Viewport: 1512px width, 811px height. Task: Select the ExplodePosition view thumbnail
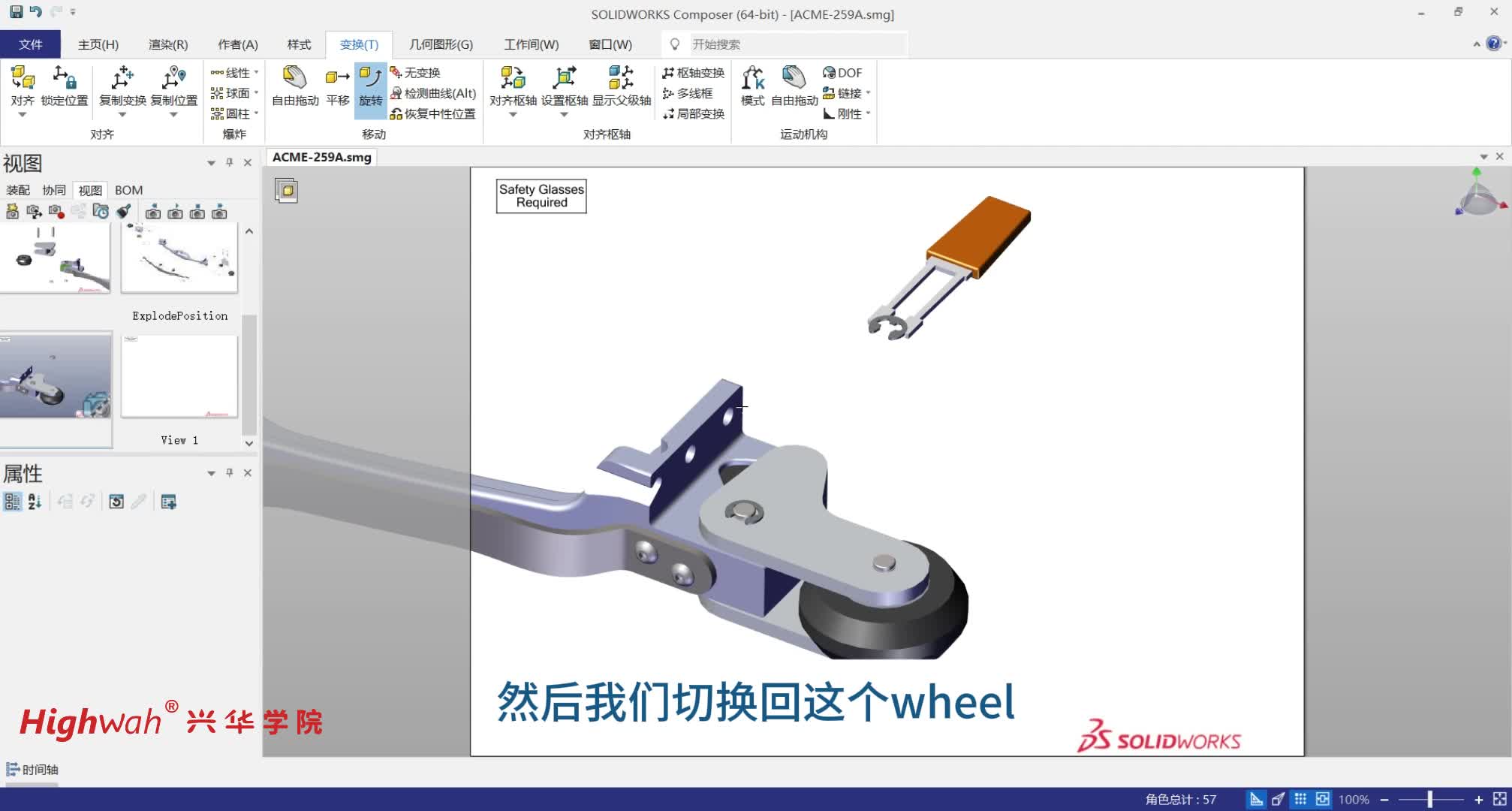click(x=179, y=257)
